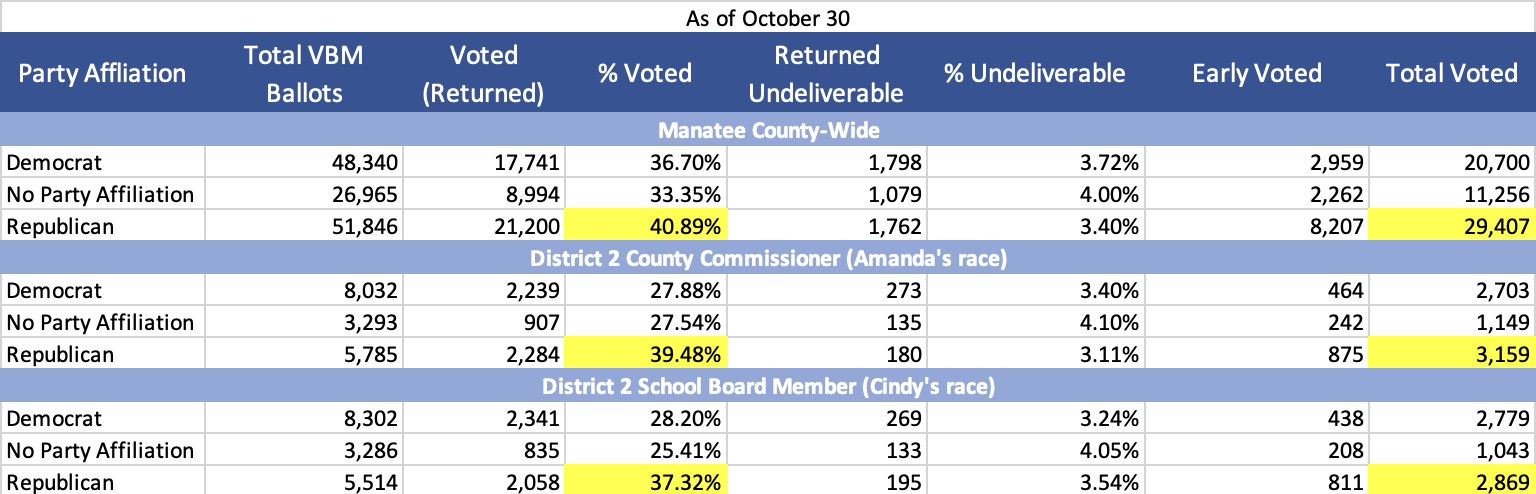This screenshot has height=494, width=1536.
Task: Select the Voted (Returned) header cell
Action: click(x=483, y=73)
